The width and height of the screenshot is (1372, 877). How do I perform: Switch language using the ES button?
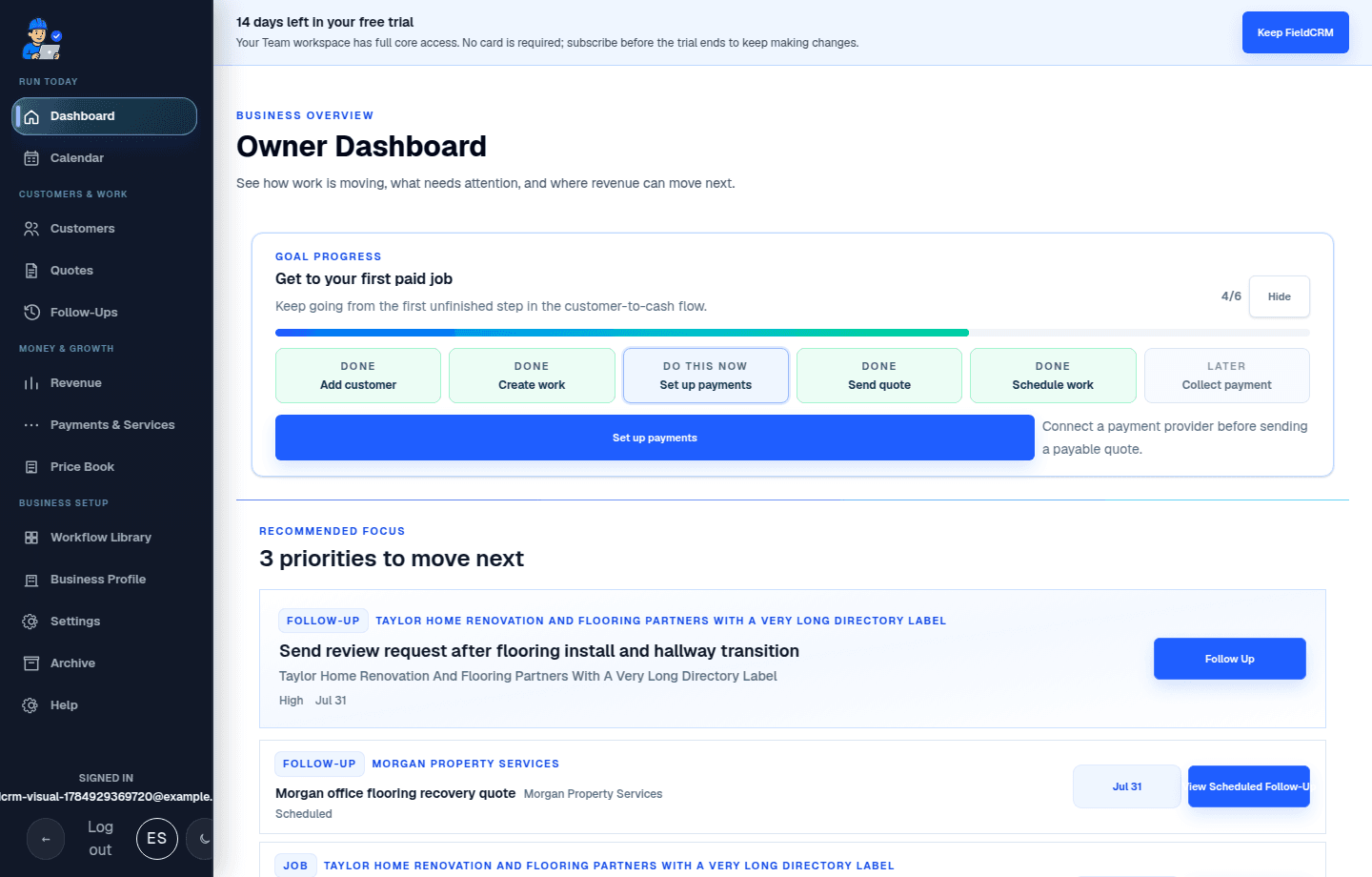pos(157,839)
